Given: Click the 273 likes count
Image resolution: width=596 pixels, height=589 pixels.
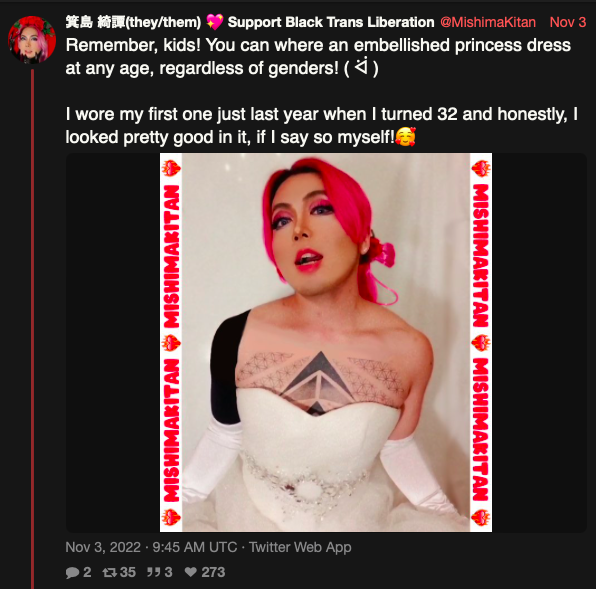Looking at the screenshot, I should pos(213,572).
